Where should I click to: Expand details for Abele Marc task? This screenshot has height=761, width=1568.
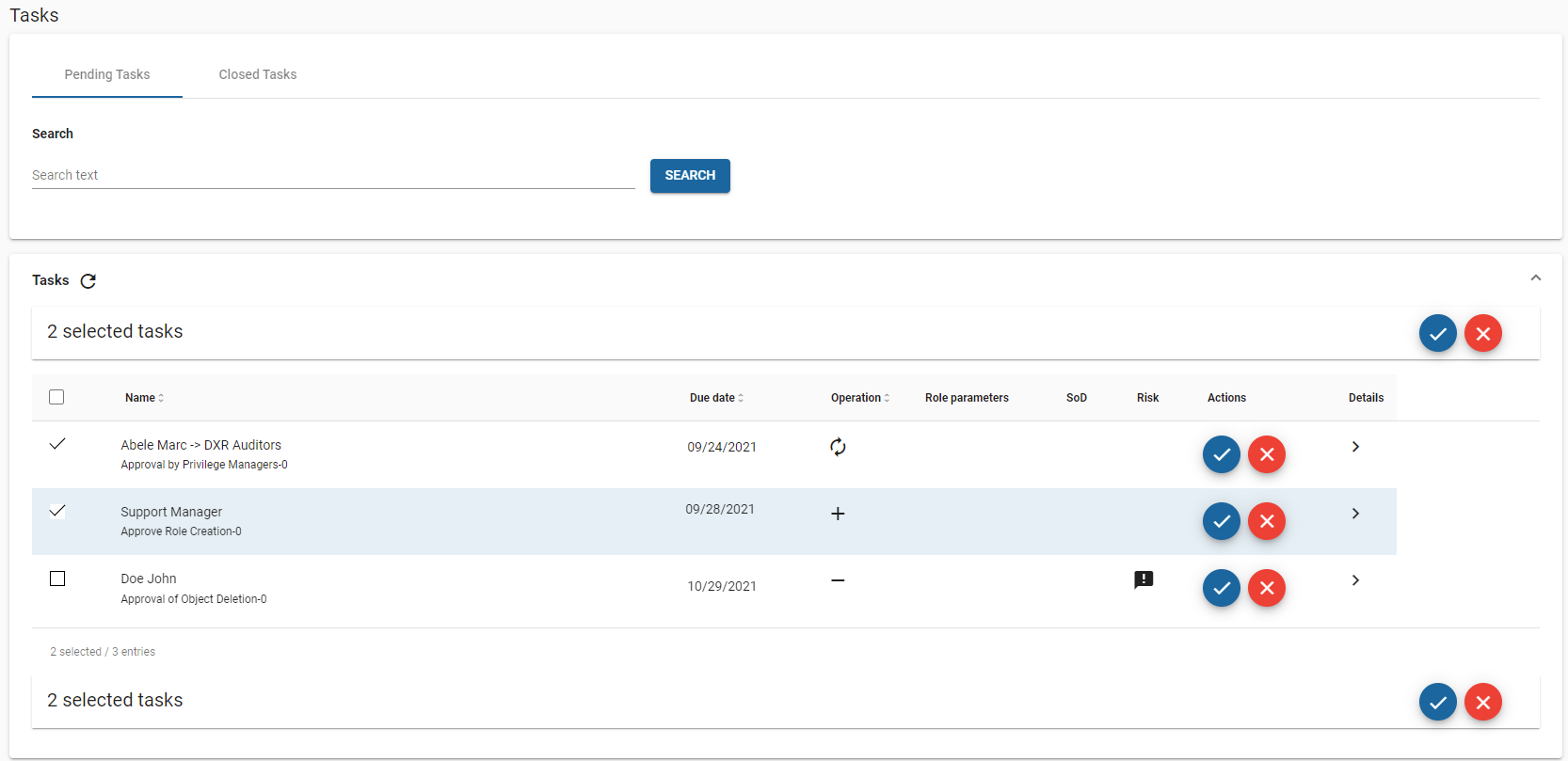click(1355, 447)
